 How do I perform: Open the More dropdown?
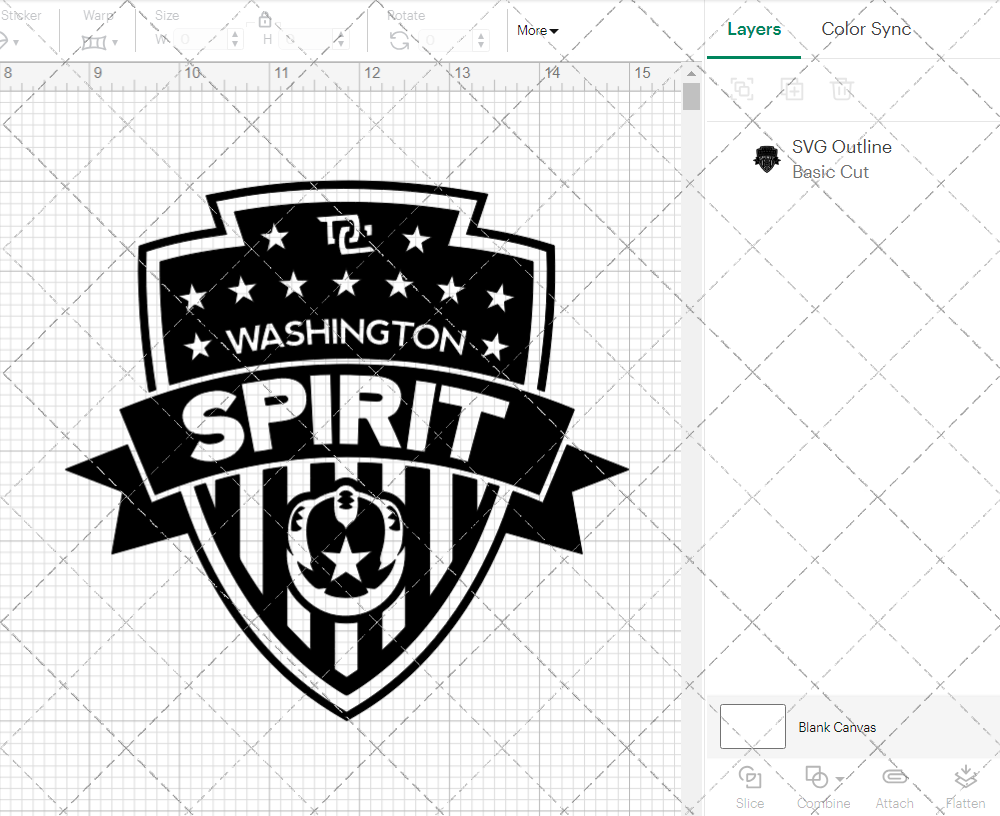[x=537, y=31]
